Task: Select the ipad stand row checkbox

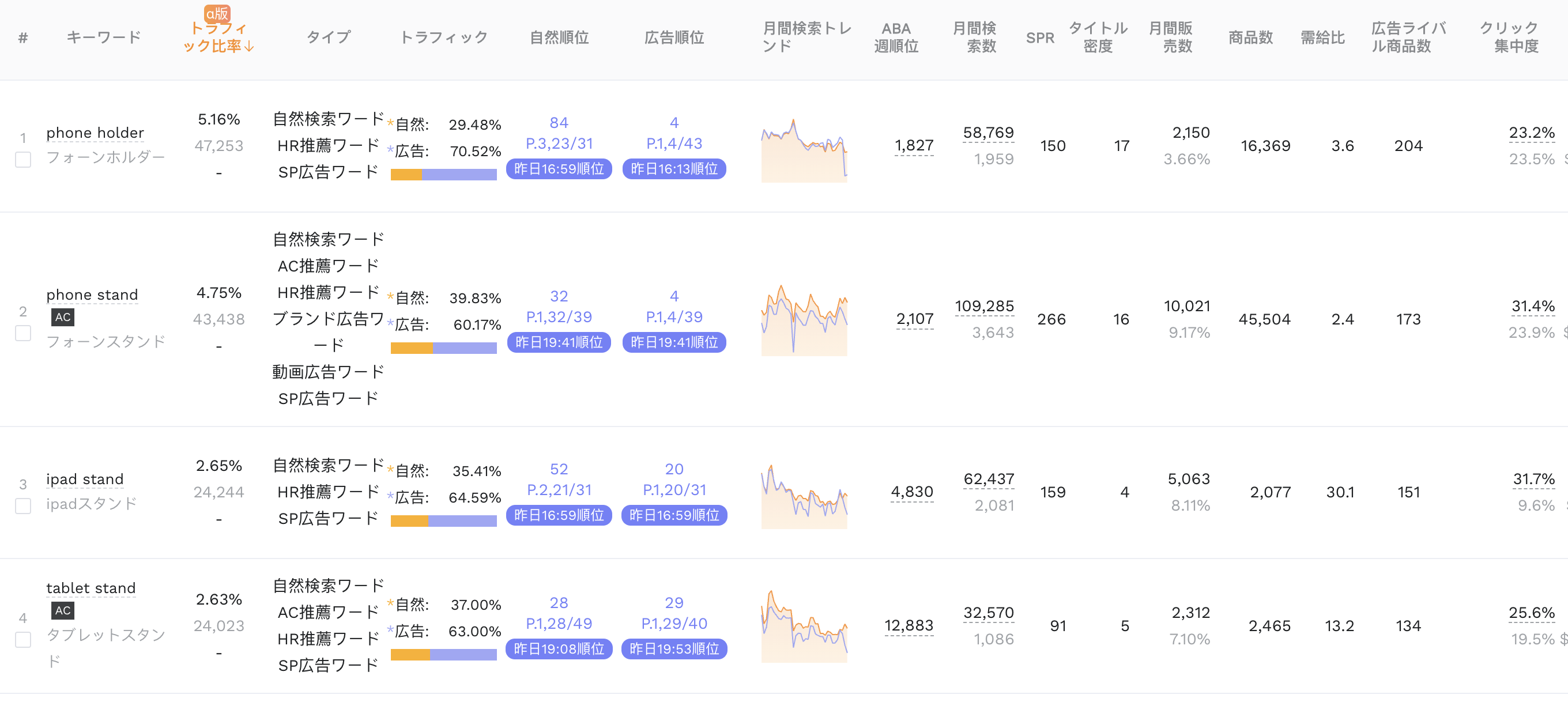Action: 23,506
